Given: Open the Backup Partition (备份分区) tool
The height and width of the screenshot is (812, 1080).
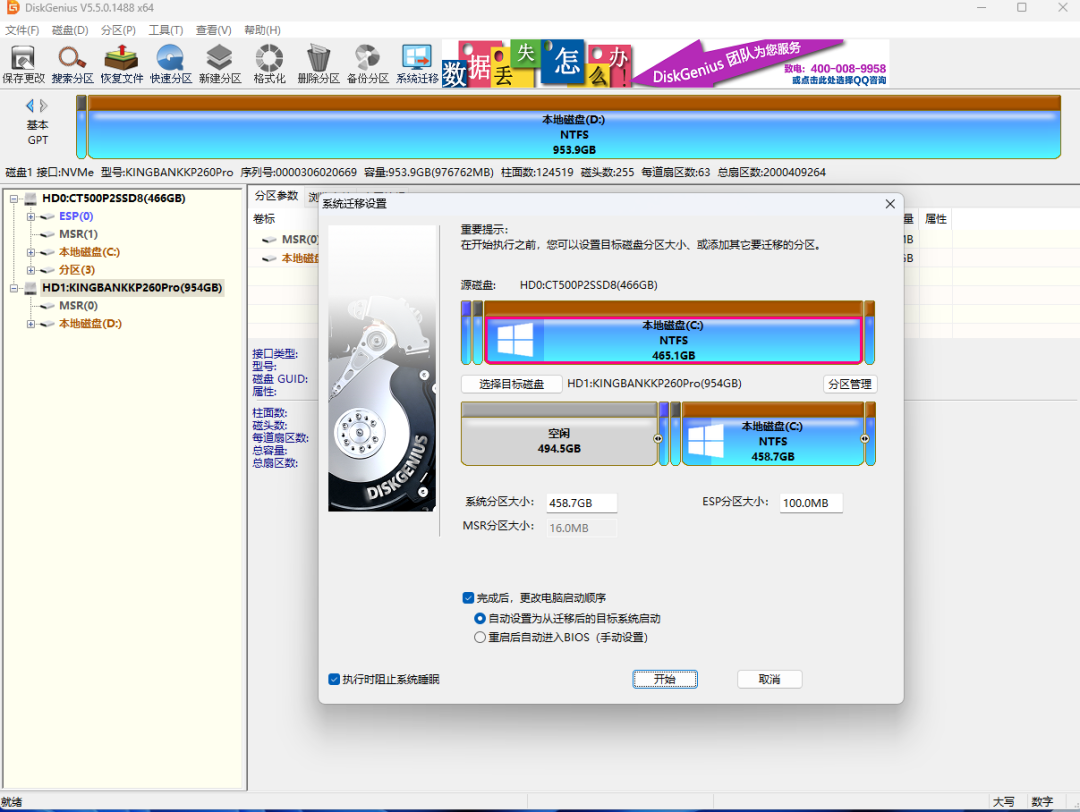Looking at the screenshot, I should tap(368, 64).
